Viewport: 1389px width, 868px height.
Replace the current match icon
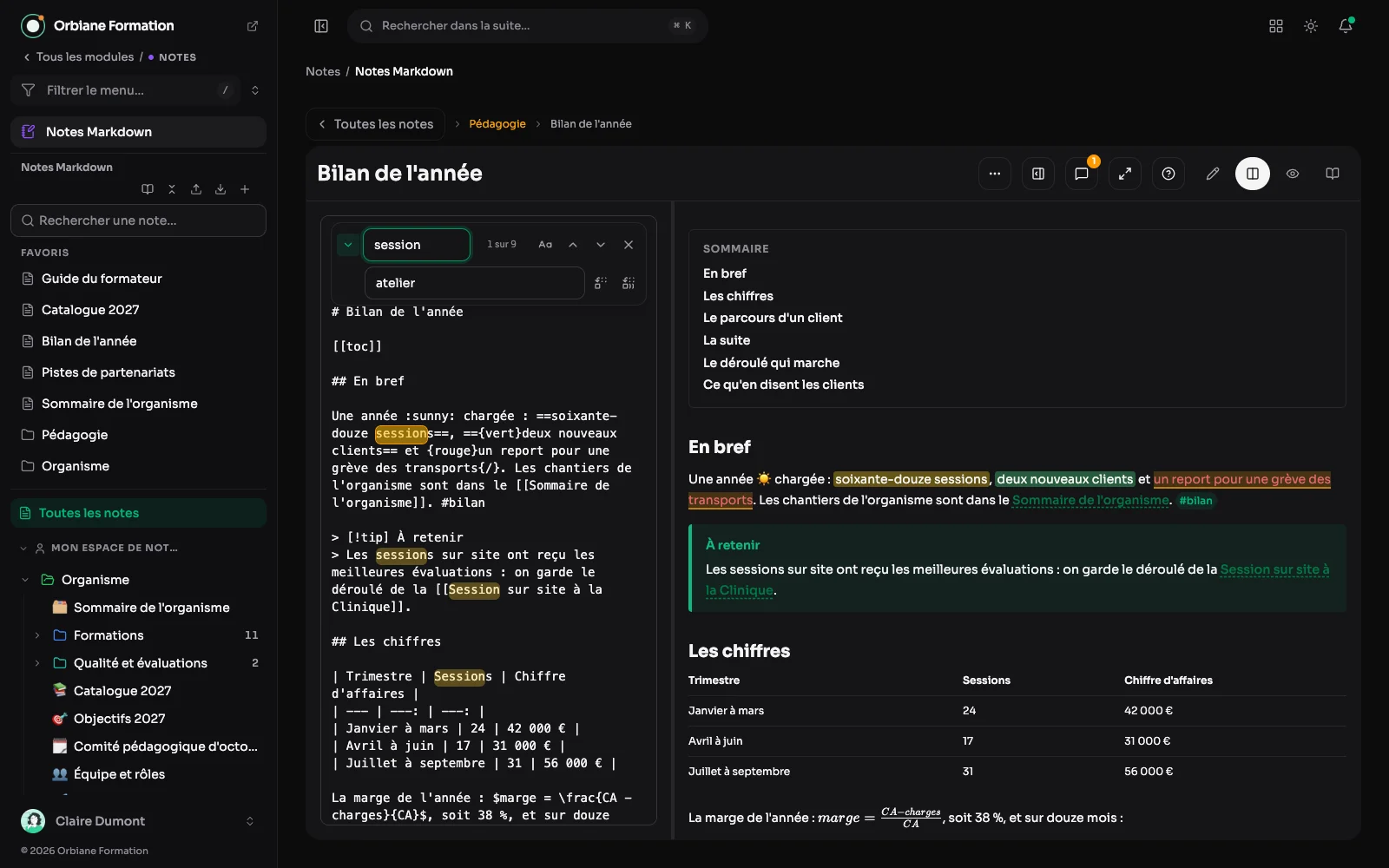pos(601,283)
